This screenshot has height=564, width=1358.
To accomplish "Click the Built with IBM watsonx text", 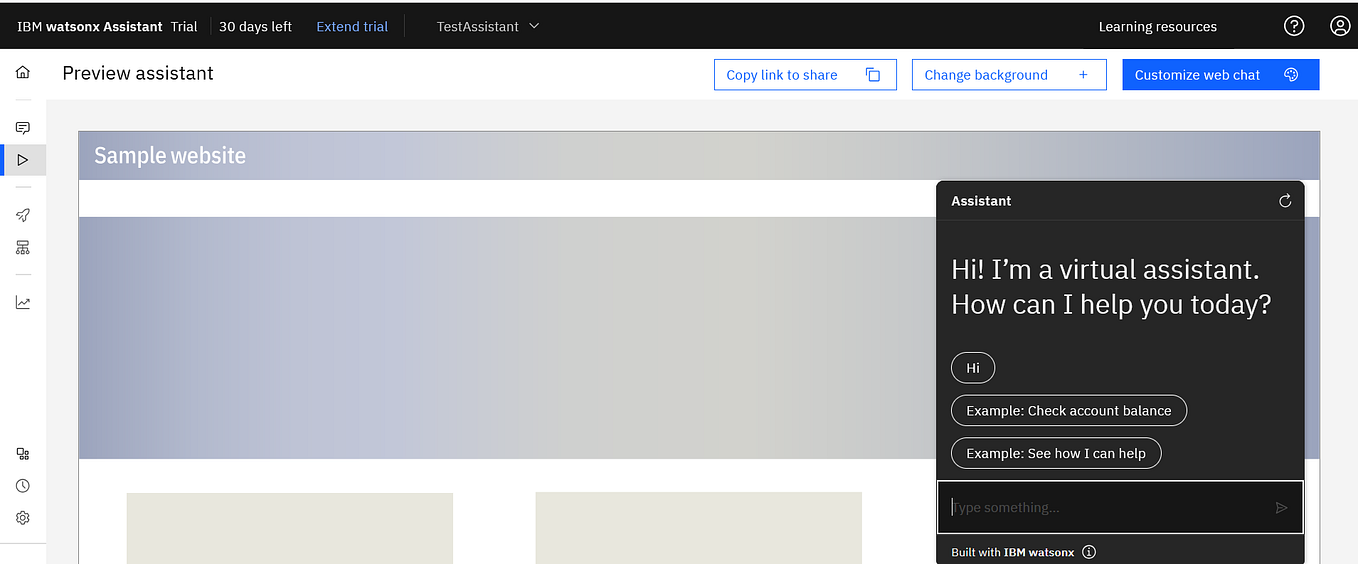I will tap(1012, 552).
